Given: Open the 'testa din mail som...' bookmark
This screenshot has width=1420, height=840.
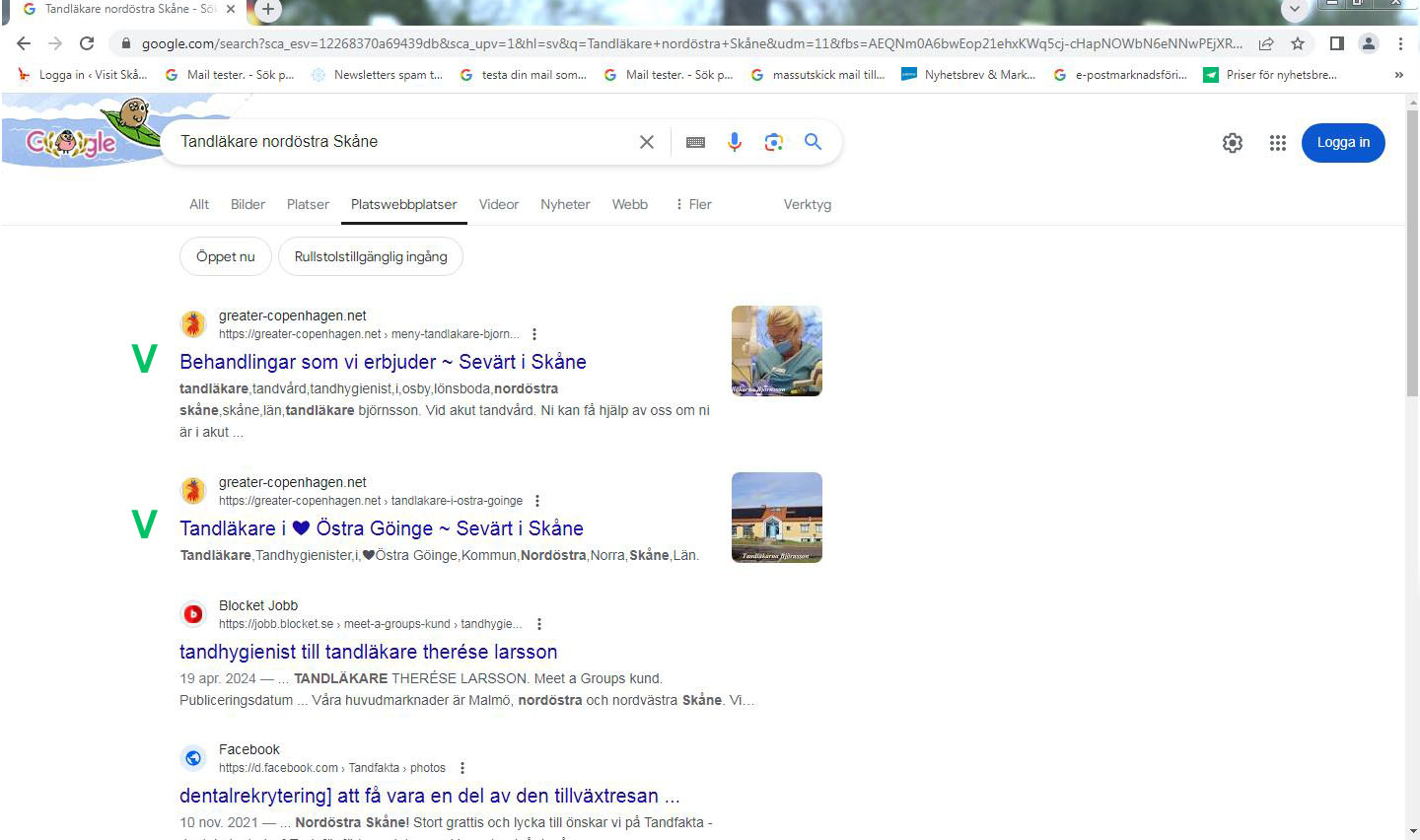Looking at the screenshot, I should point(524,75).
